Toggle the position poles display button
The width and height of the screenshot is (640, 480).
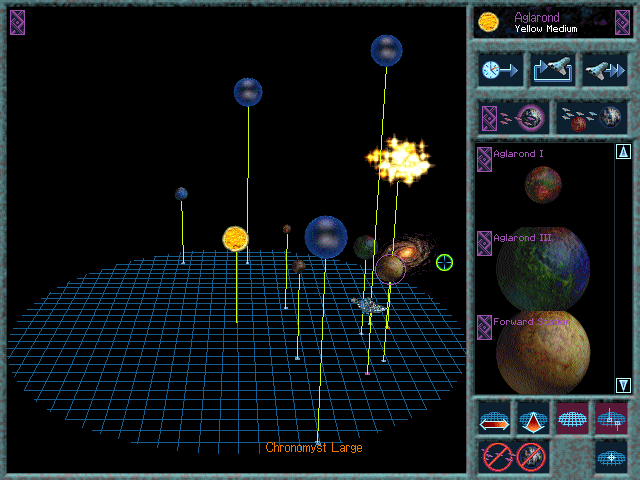[611, 418]
